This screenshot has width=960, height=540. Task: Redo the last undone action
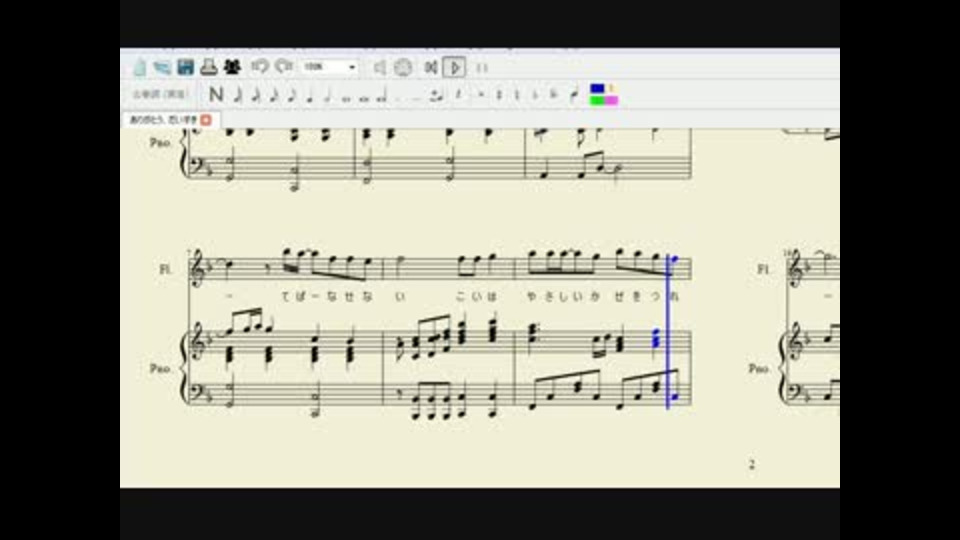click(x=283, y=66)
